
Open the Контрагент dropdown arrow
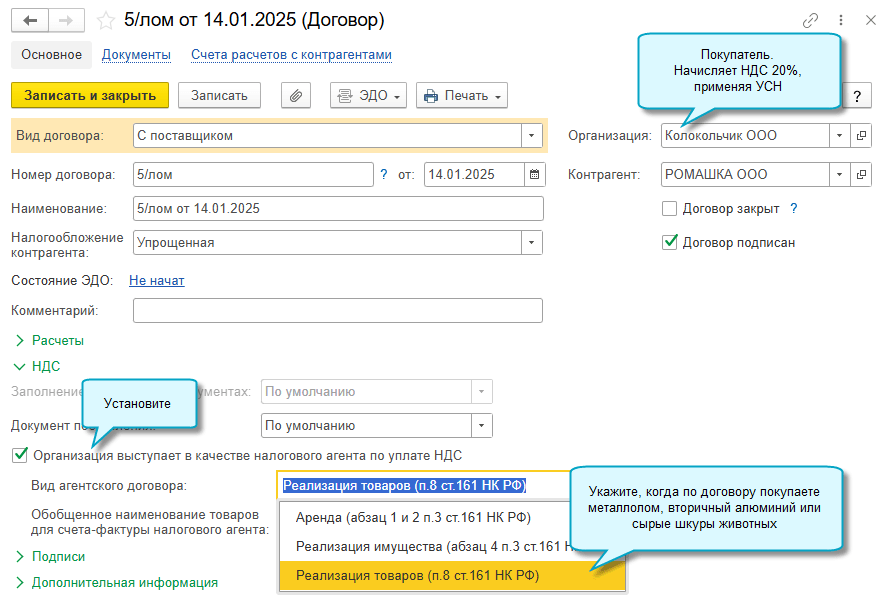(839, 174)
